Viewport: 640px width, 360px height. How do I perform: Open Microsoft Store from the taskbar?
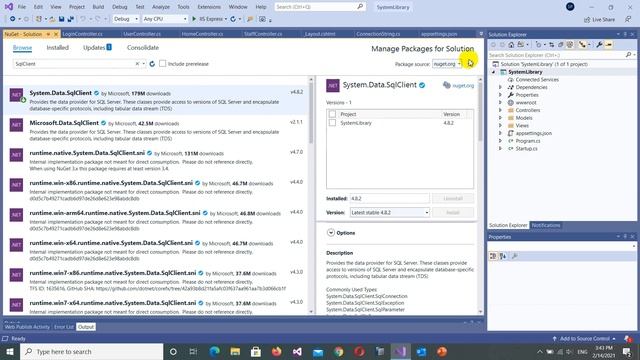pyautogui.click(x=256, y=351)
